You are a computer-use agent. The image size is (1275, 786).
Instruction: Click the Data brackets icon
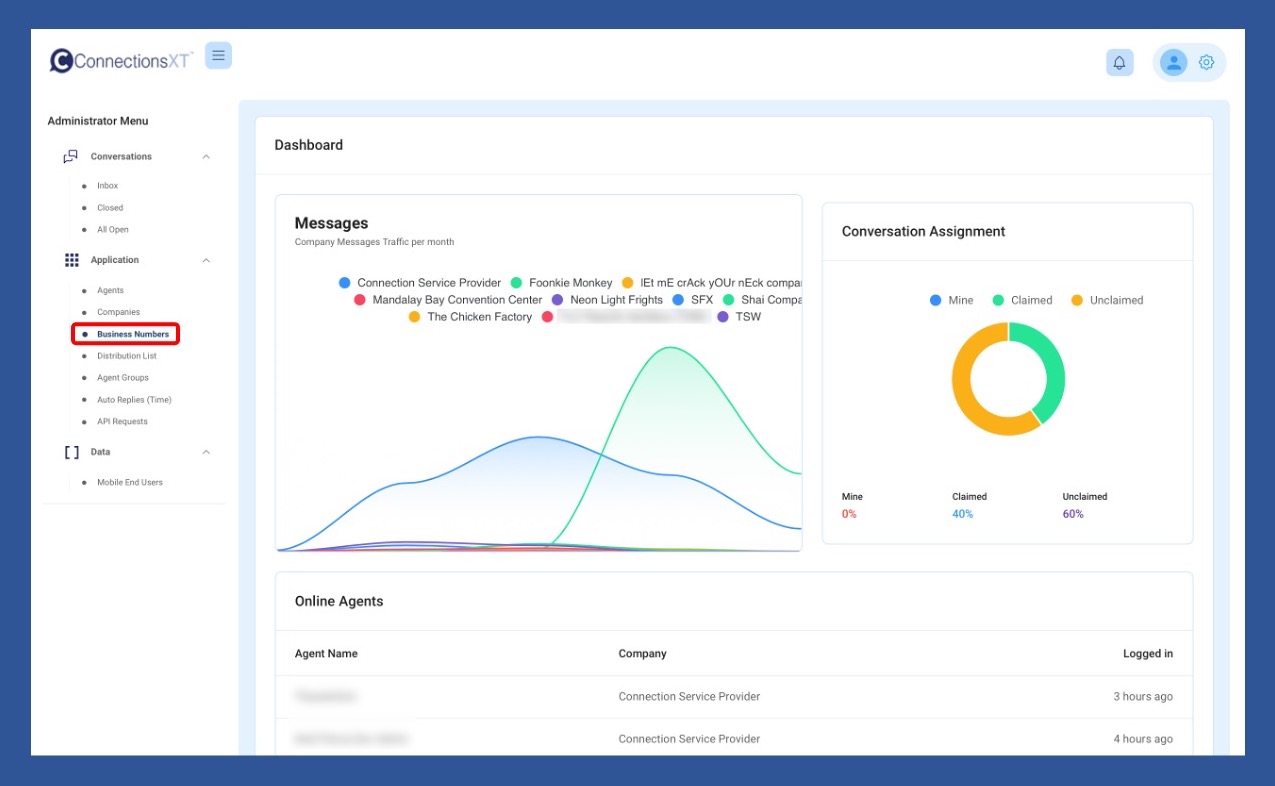coord(72,452)
